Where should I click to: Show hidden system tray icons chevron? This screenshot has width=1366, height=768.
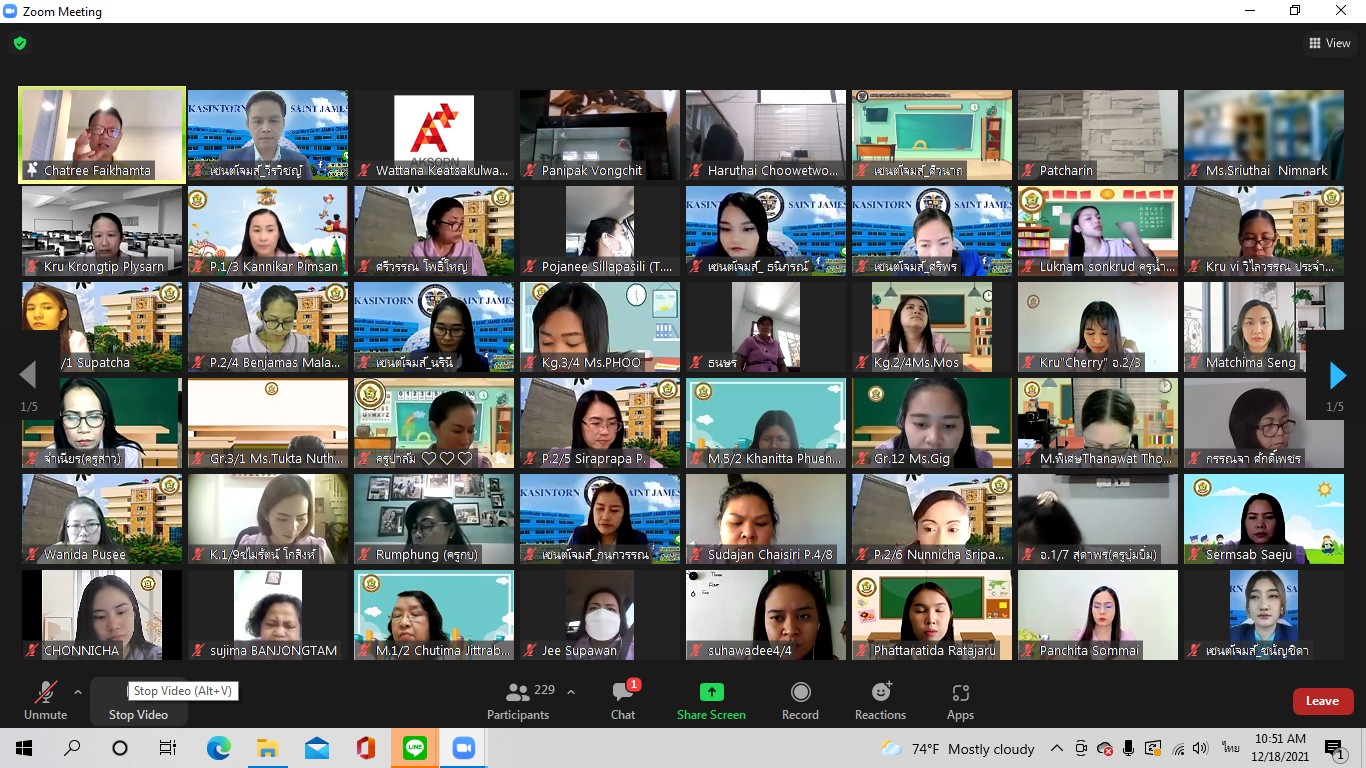tap(1056, 748)
